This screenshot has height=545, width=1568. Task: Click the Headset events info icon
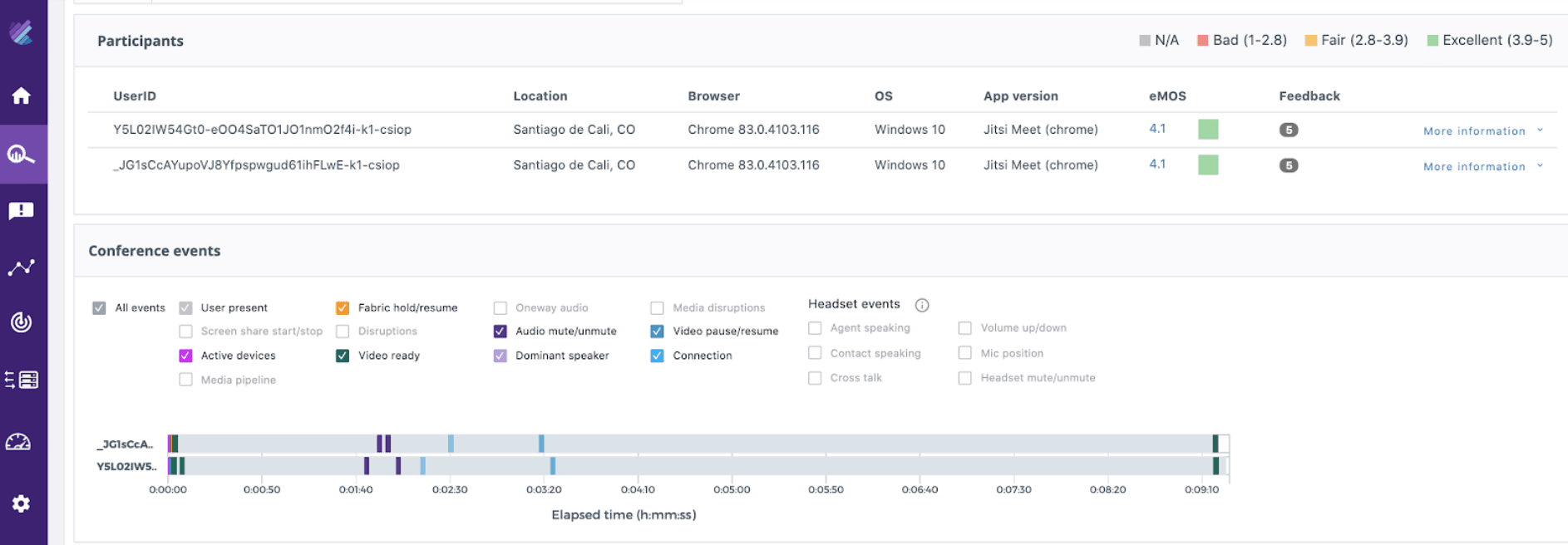tap(922, 305)
